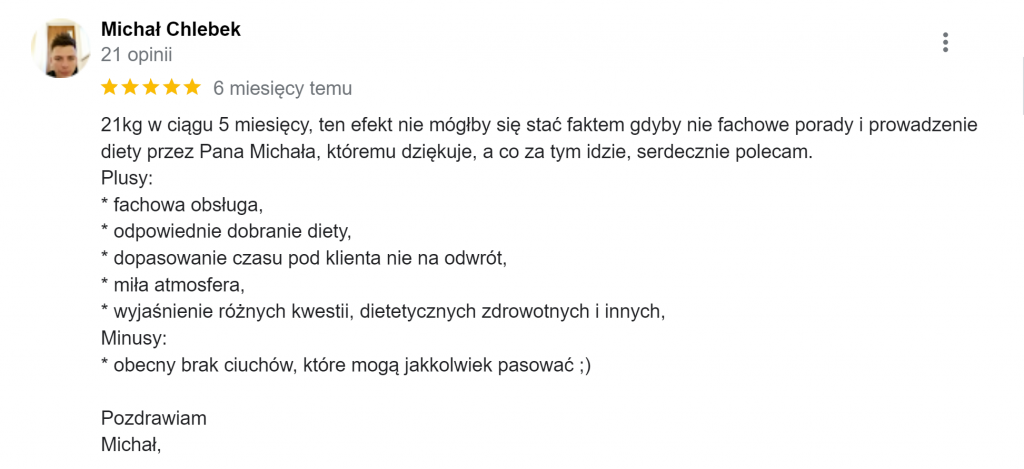Click the 'obecny brak ciuchów' line
Viewport: 1024px width, 469px height.
(346, 366)
